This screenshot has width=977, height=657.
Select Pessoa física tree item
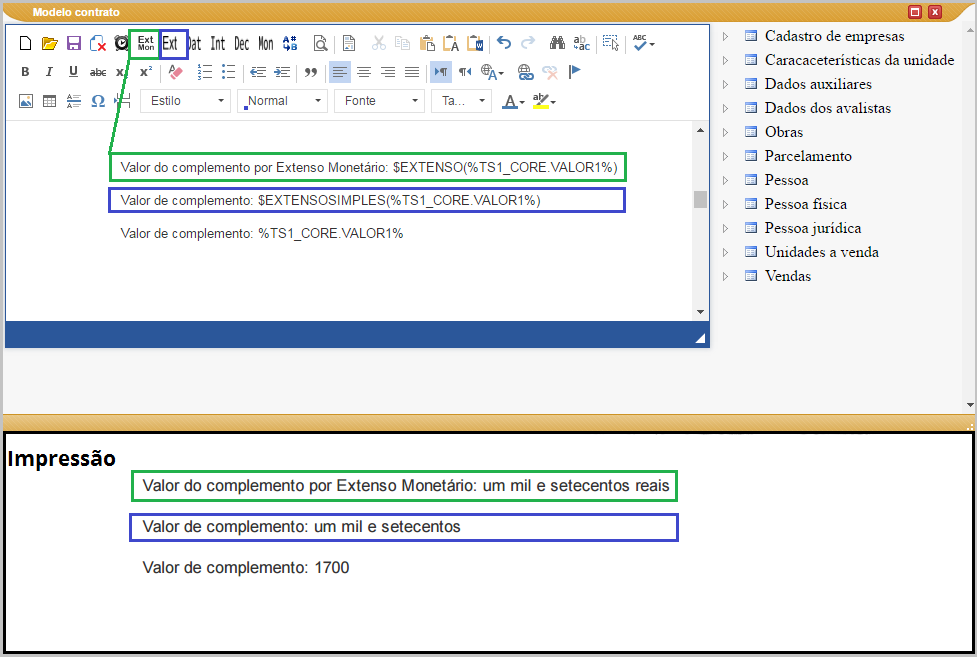[x=806, y=204]
